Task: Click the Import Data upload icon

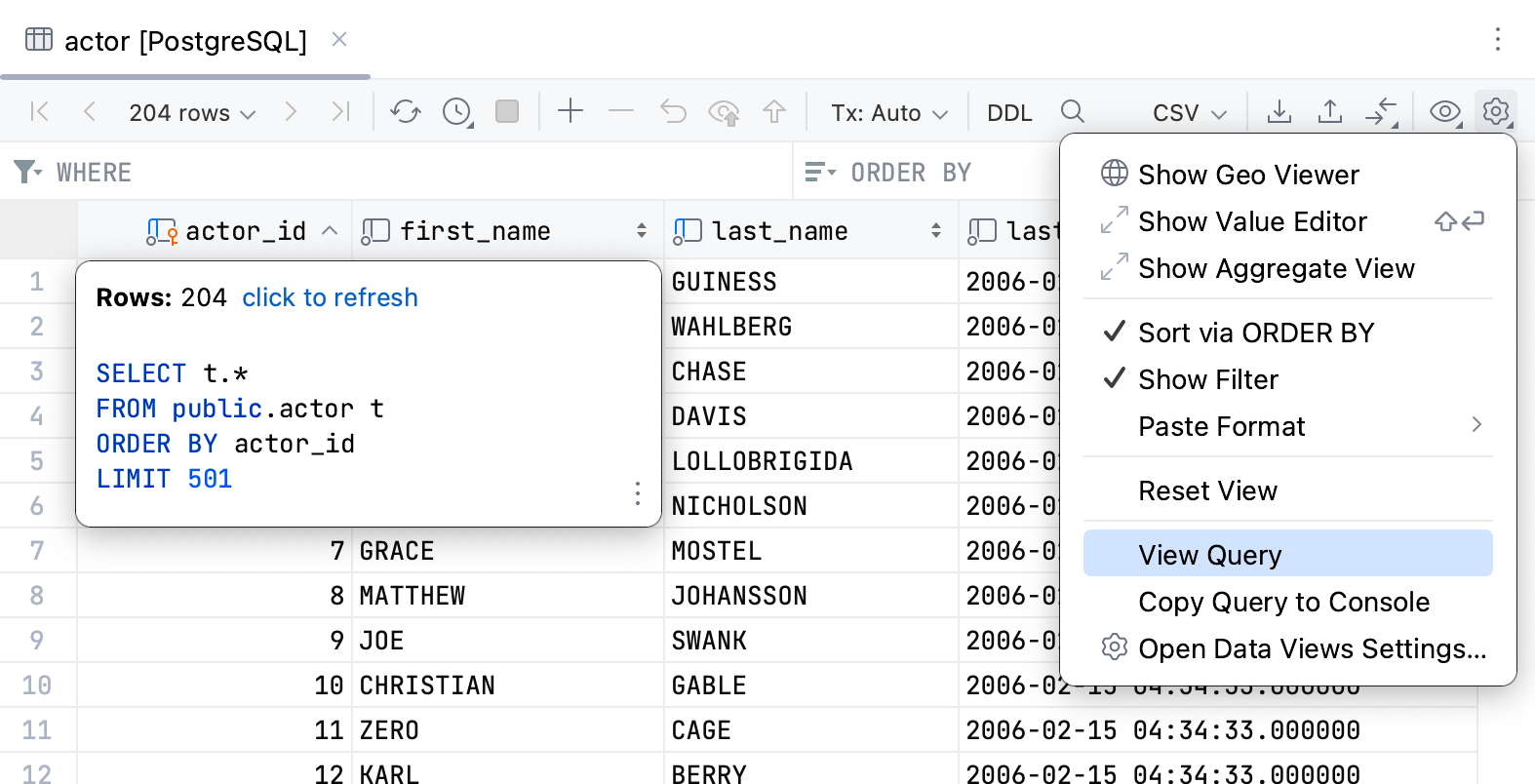Action: tap(1329, 112)
